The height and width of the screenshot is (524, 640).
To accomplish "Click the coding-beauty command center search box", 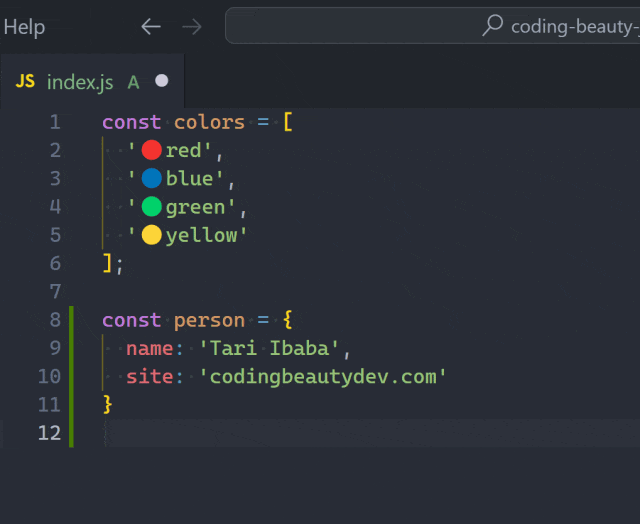I will pyautogui.click(x=433, y=25).
